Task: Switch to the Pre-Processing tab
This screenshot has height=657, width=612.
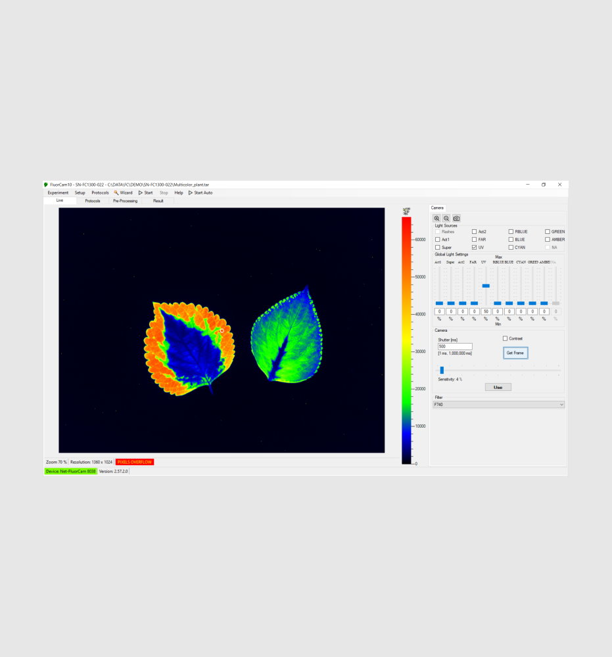Action: point(125,201)
